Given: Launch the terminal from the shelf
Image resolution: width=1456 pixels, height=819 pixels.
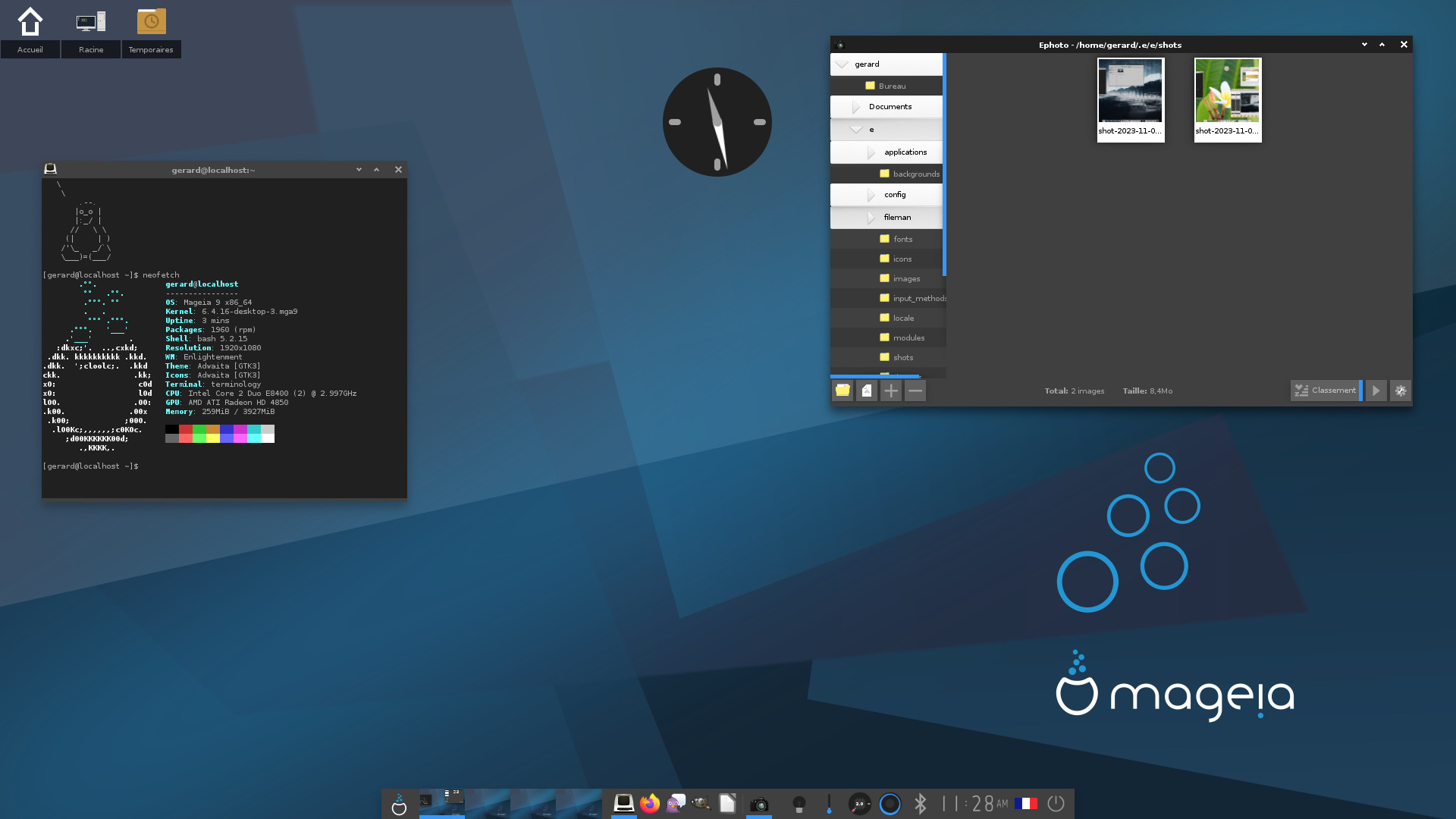Looking at the screenshot, I should click(624, 803).
